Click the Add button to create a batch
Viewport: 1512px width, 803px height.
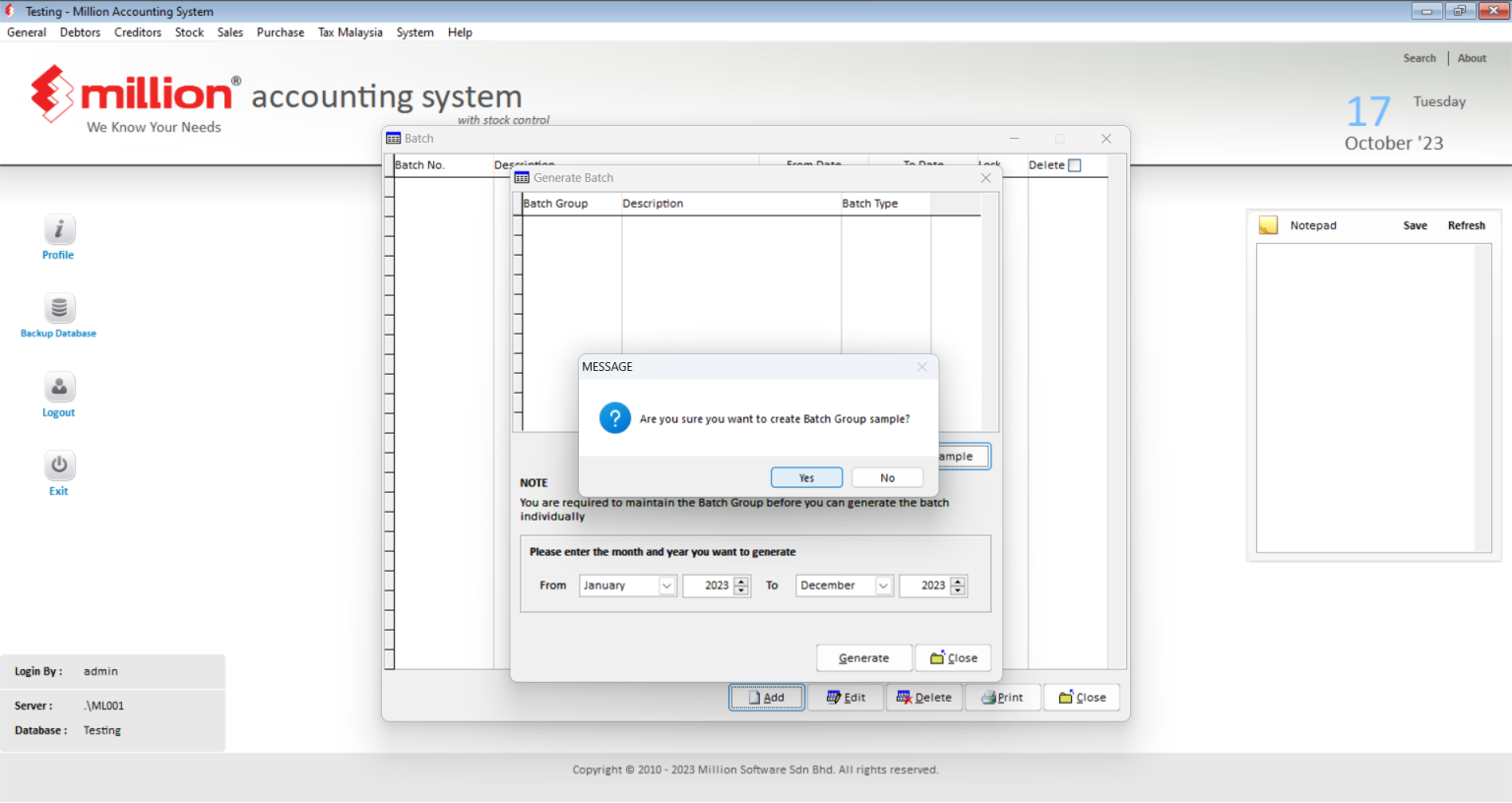point(766,697)
